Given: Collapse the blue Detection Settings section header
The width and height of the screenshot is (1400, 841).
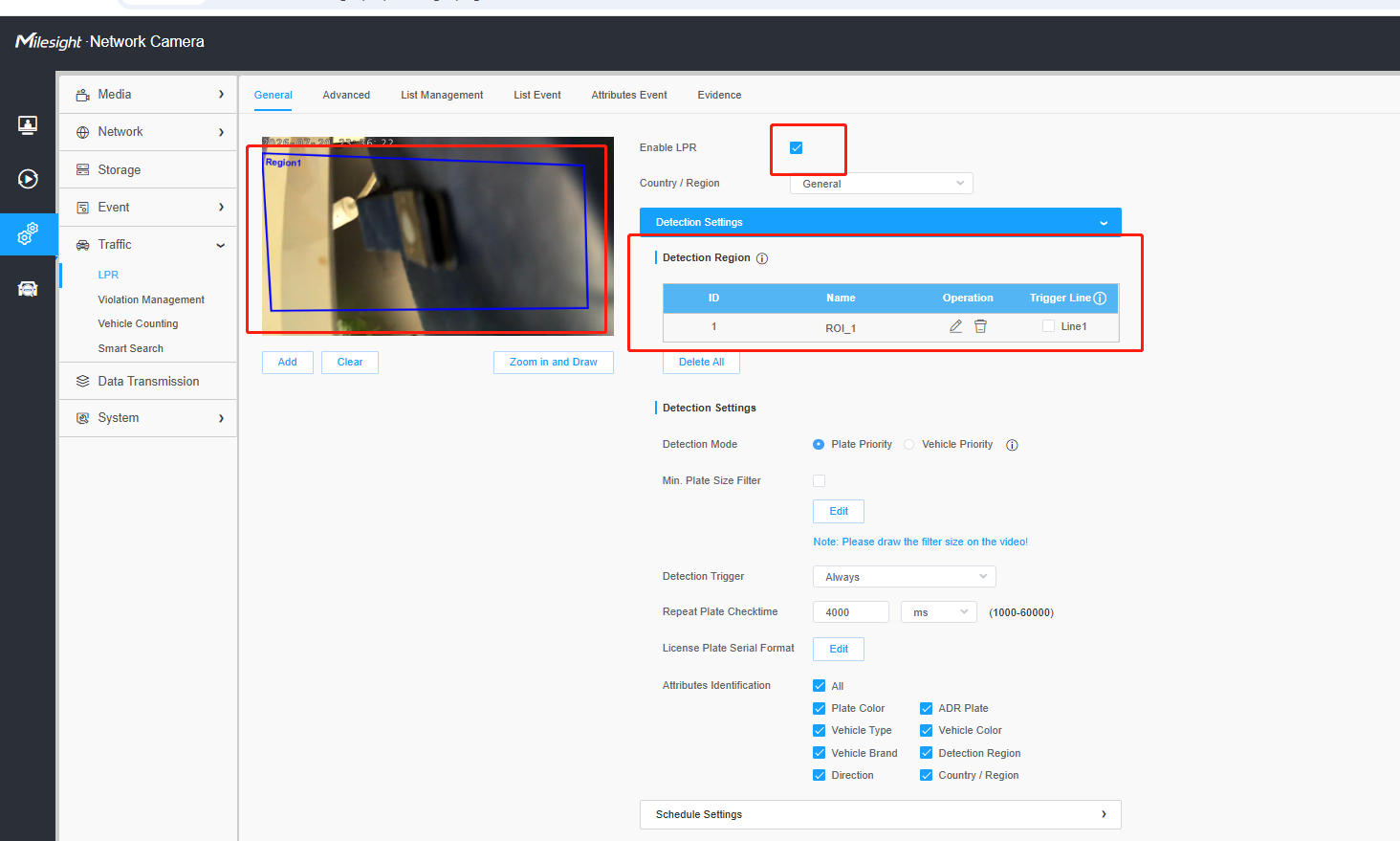Looking at the screenshot, I should [880, 222].
